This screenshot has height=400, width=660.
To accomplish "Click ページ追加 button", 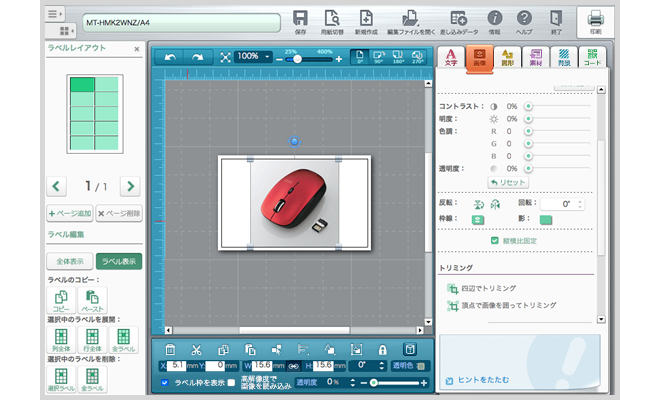I will (x=70, y=213).
